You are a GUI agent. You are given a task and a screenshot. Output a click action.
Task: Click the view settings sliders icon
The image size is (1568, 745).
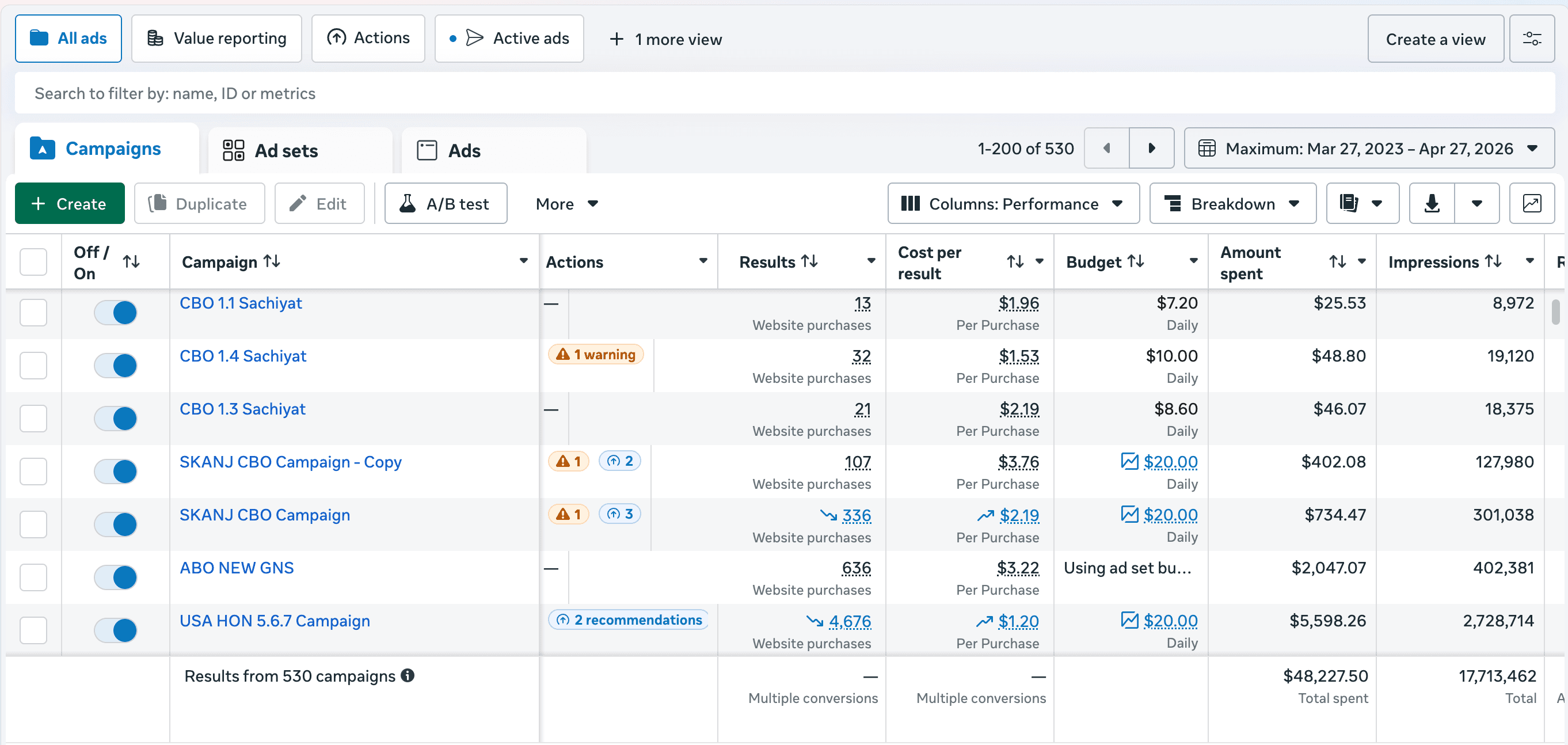point(1532,39)
